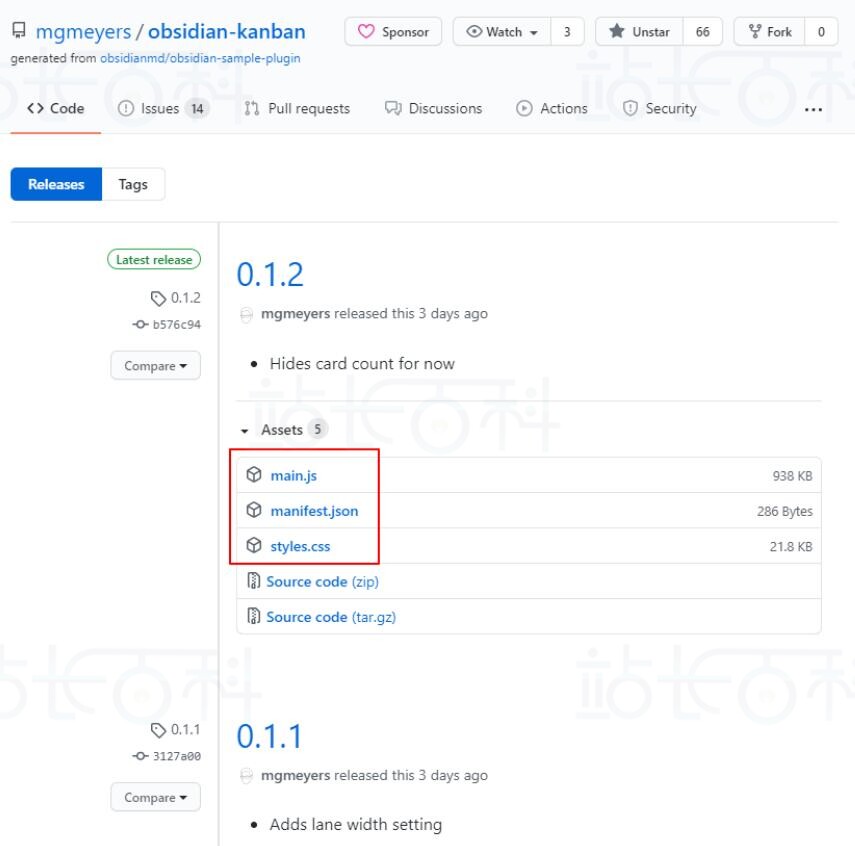Viewport: 855px width, 846px height.
Task: Switch to the Tags view
Action: pyautogui.click(x=133, y=184)
